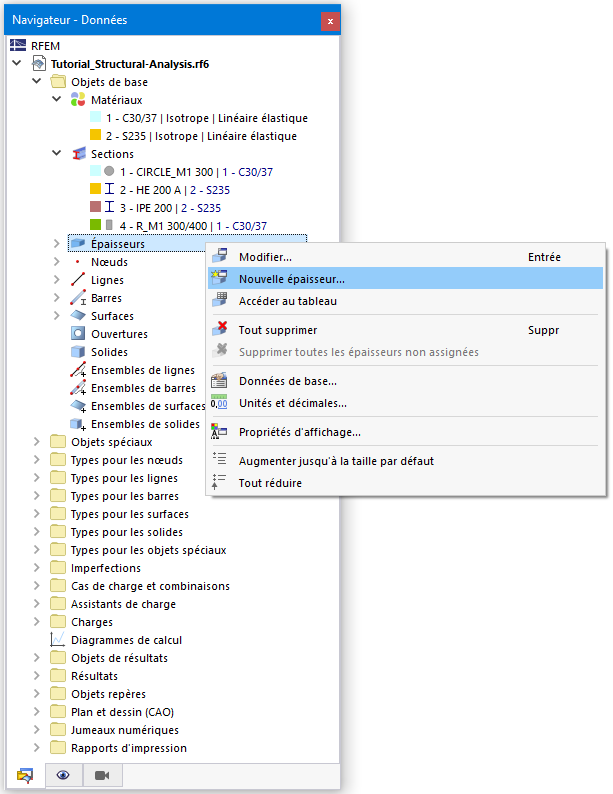Click the Épaisseurs thickness icon

(77, 244)
